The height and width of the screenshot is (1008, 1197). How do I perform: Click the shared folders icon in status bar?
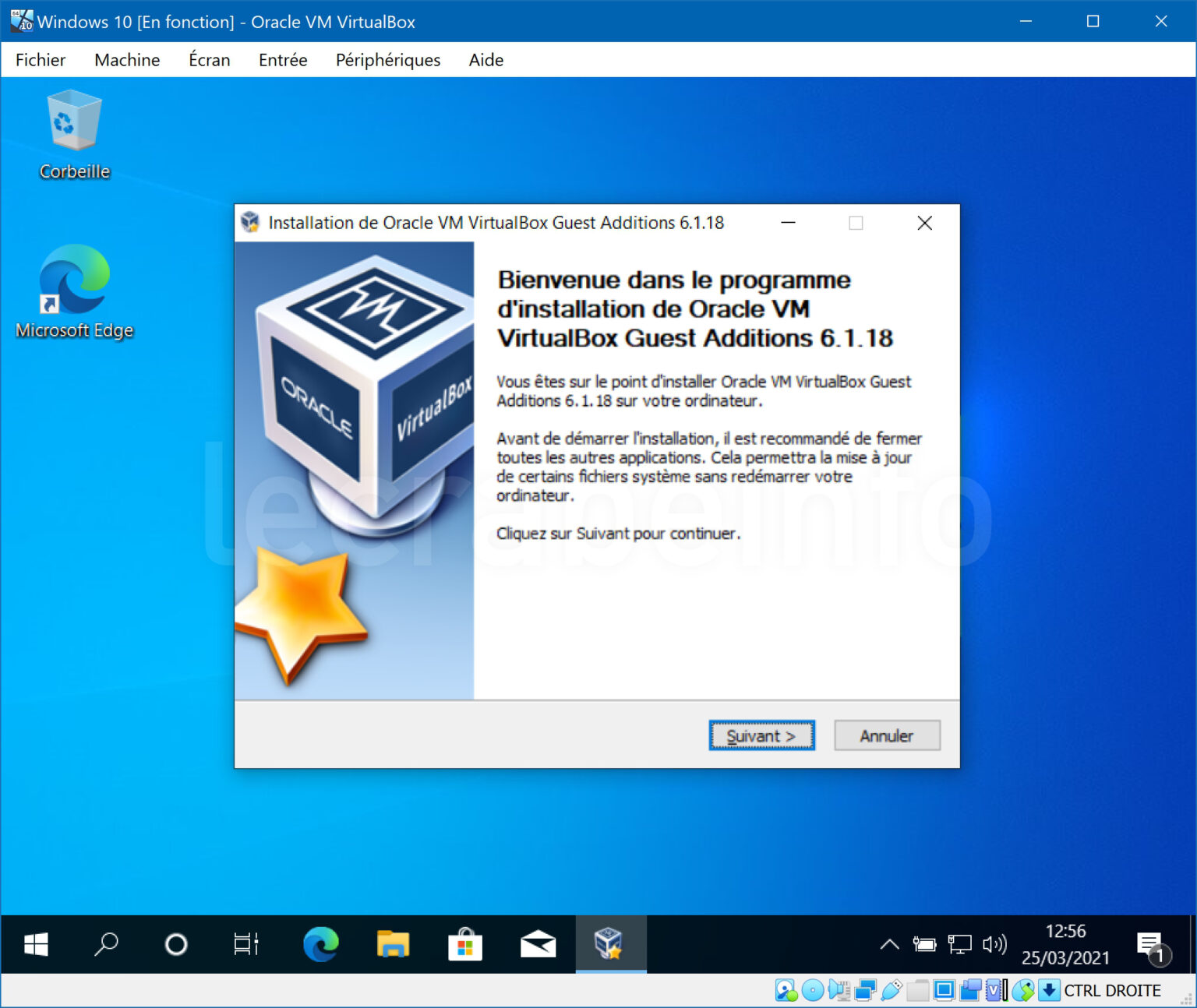(x=917, y=991)
